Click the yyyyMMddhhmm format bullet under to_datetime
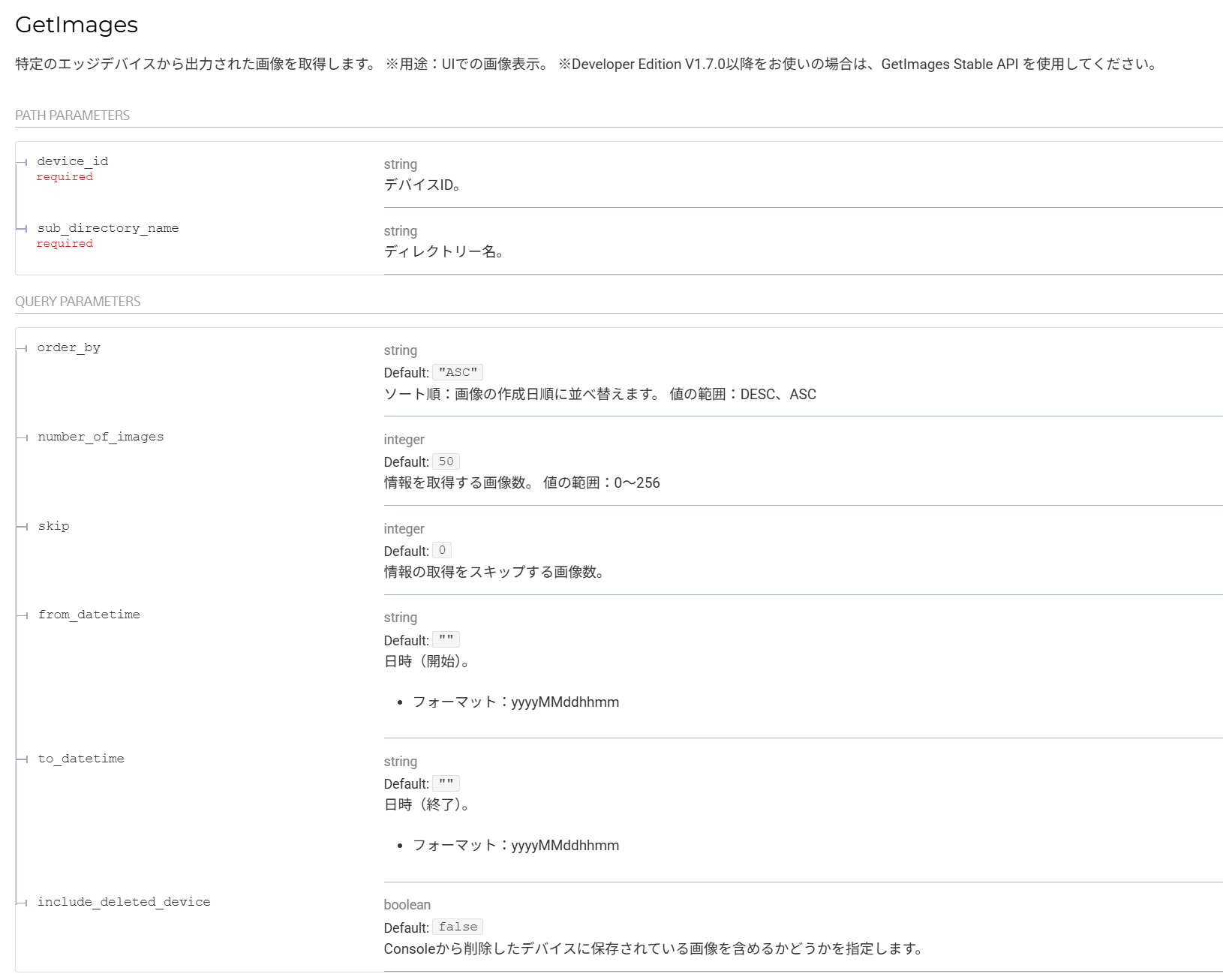The width and height of the screenshot is (1223, 980). (x=516, y=846)
